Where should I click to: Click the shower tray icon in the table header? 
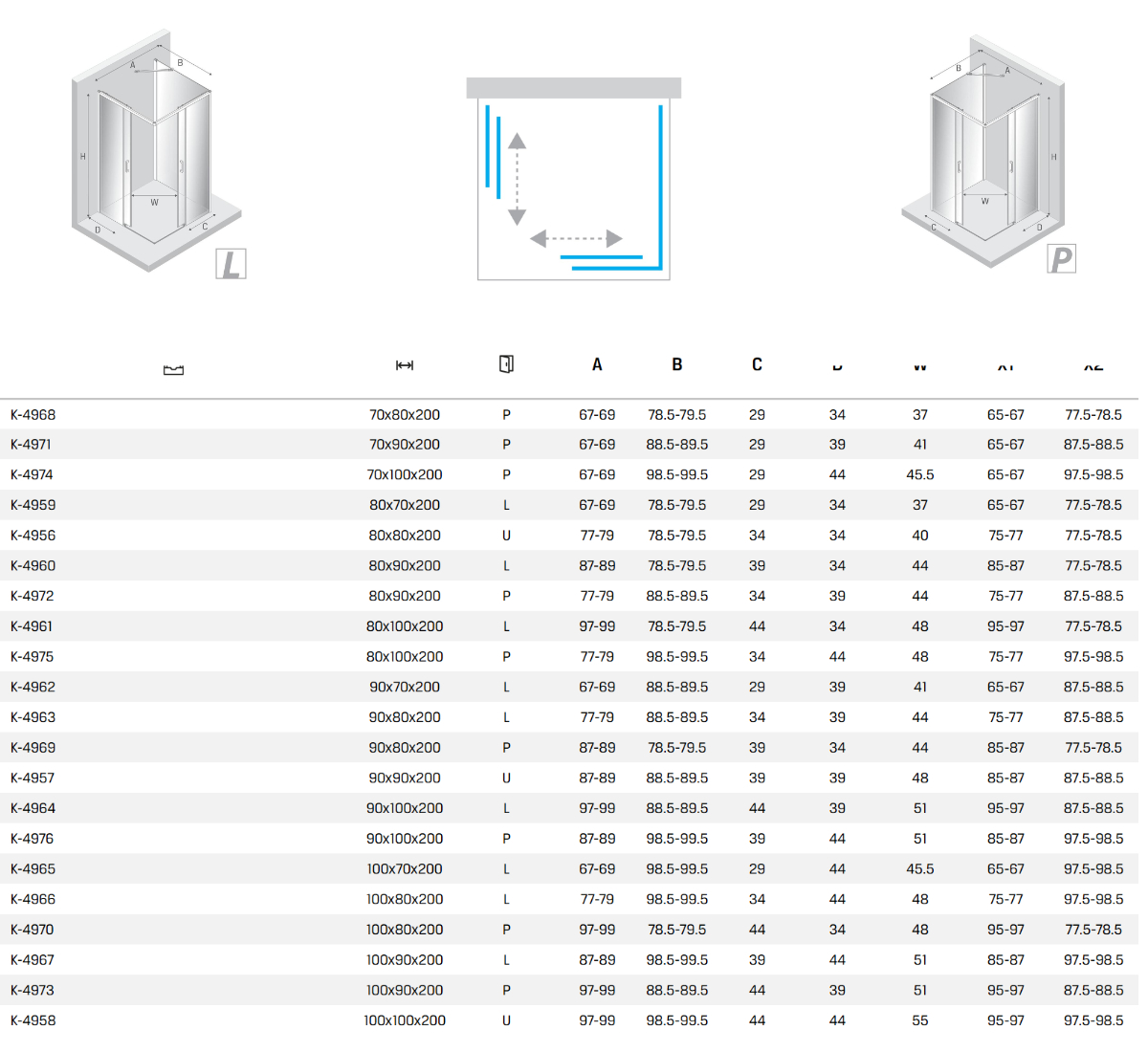(x=173, y=370)
